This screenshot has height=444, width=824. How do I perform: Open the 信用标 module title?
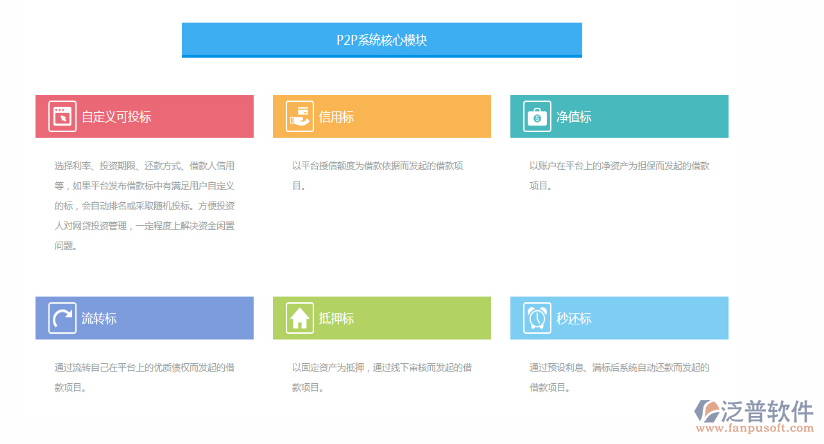(336, 117)
